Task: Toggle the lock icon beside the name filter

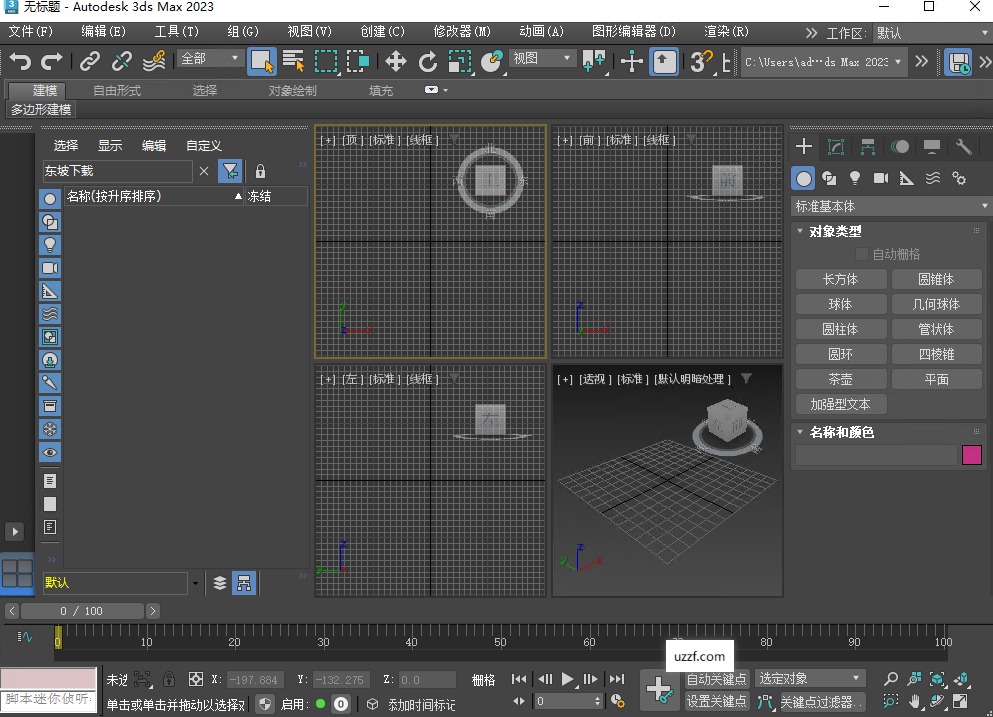Action: pyautogui.click(x=259, y=171)
